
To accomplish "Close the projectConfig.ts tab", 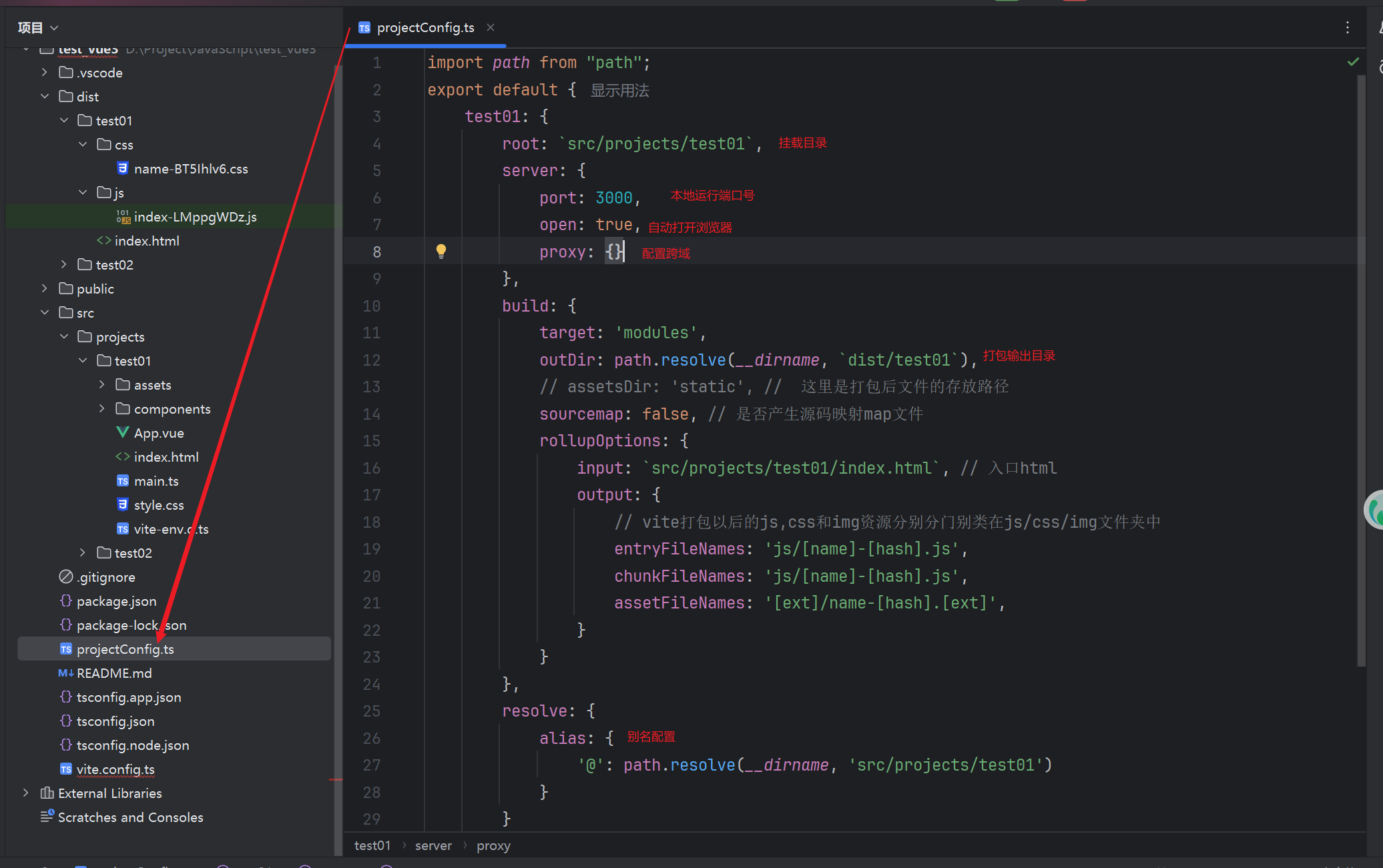I will point(491,27).
